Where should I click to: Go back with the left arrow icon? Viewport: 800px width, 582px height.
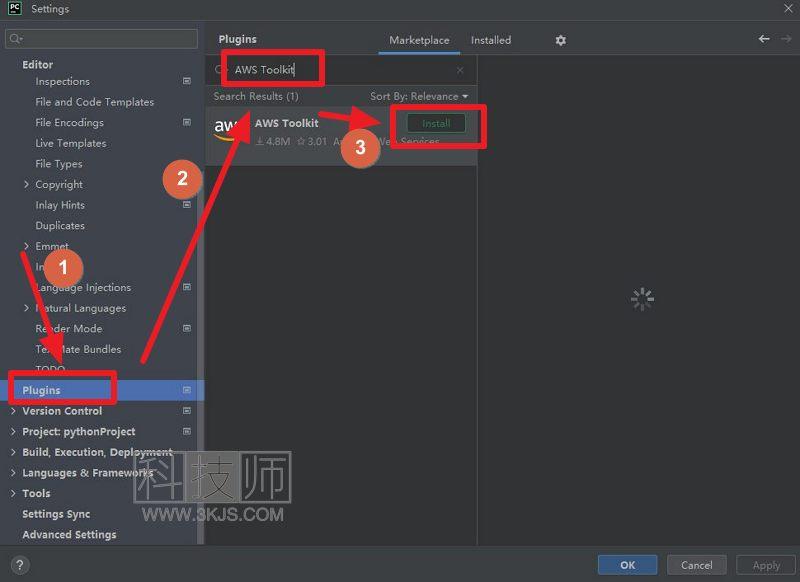[x=764, y=39]
